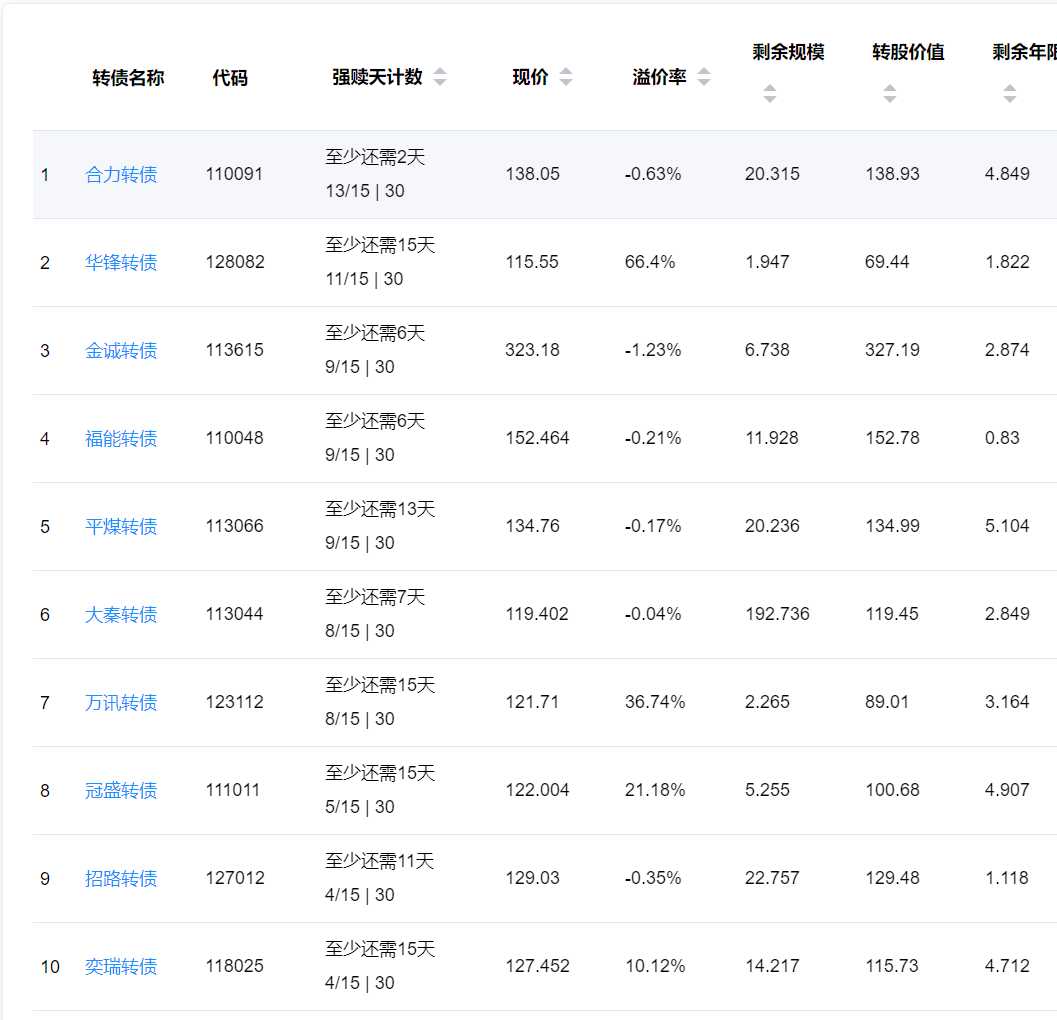
Task: Go to 万讯转债 details
Action: (121, 703)
